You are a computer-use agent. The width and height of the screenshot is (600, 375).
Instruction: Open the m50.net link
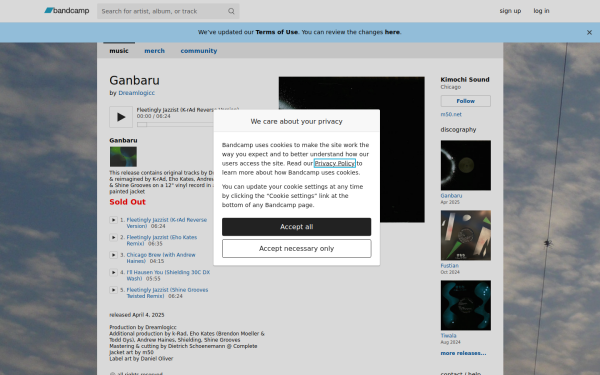[x=451, y=114]
